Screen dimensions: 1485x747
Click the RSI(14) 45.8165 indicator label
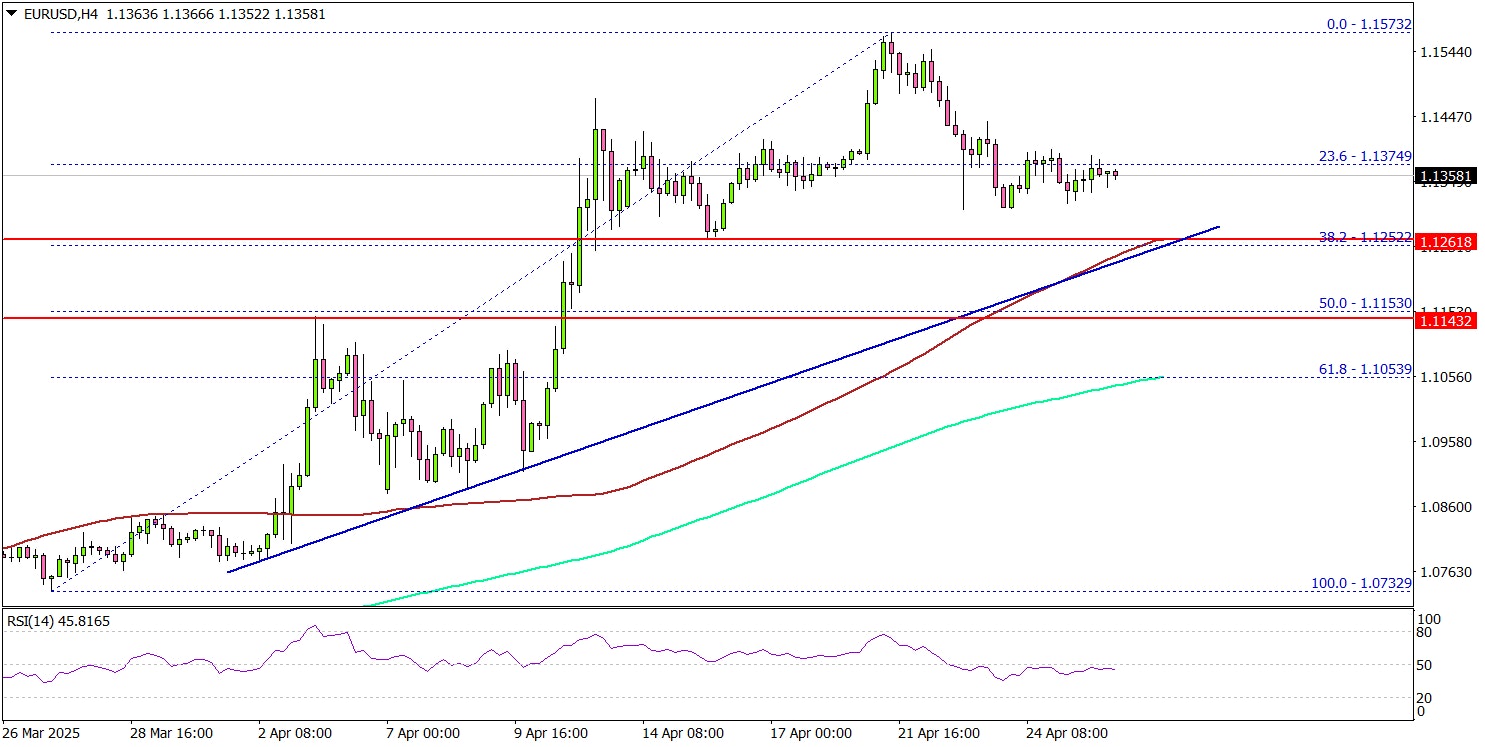click(58, 622)
